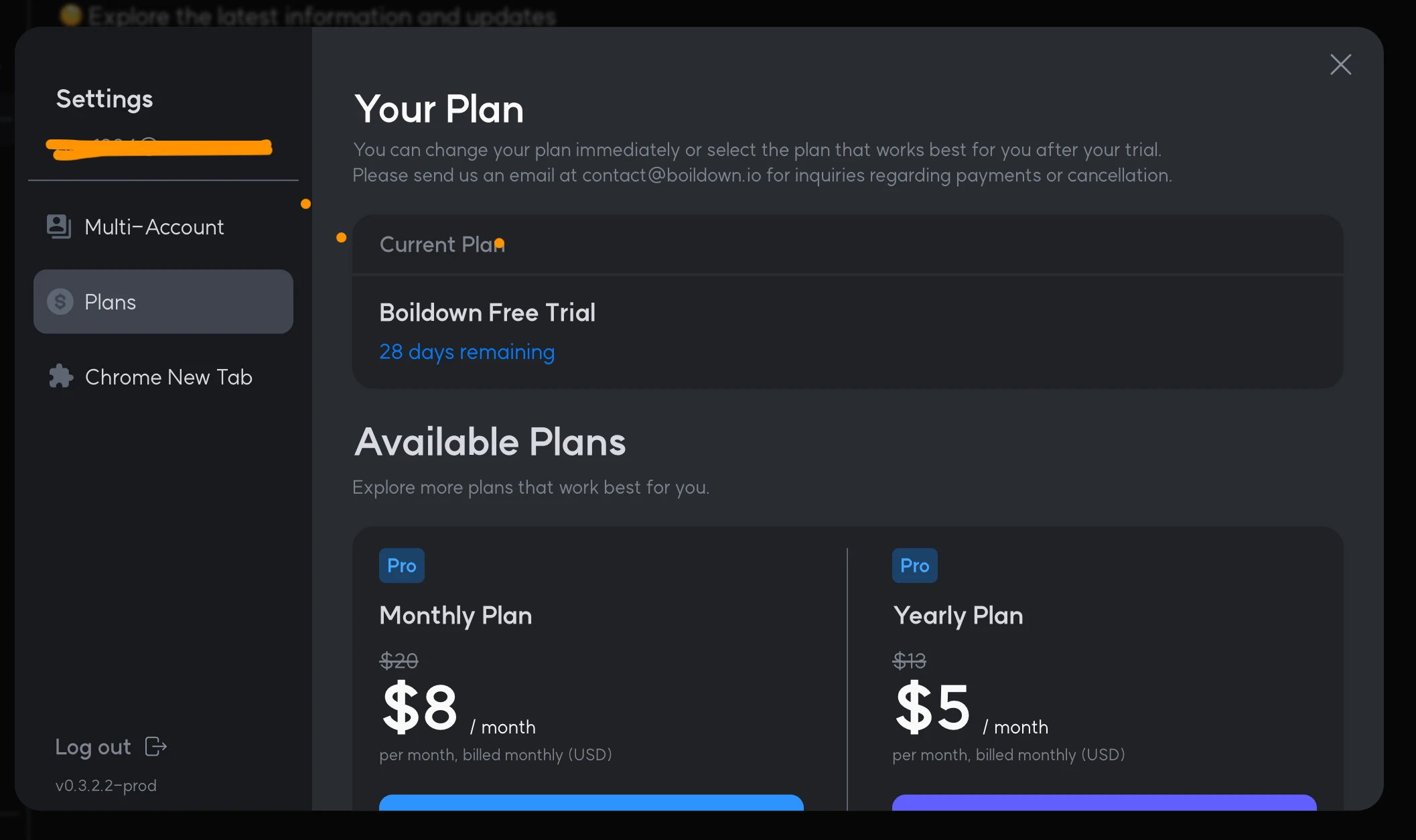
Task: Click the Monthly Plan heading
Action: [455, 616]
